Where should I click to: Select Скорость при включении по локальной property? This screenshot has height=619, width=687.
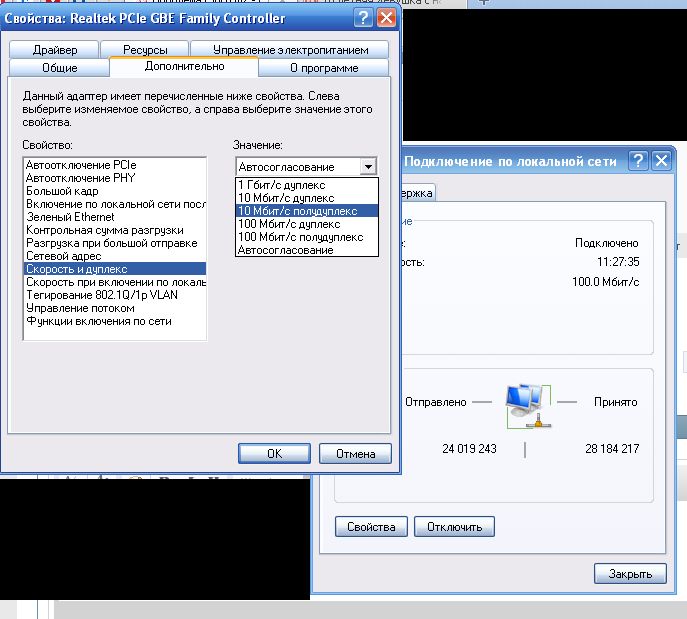point(115,282)
